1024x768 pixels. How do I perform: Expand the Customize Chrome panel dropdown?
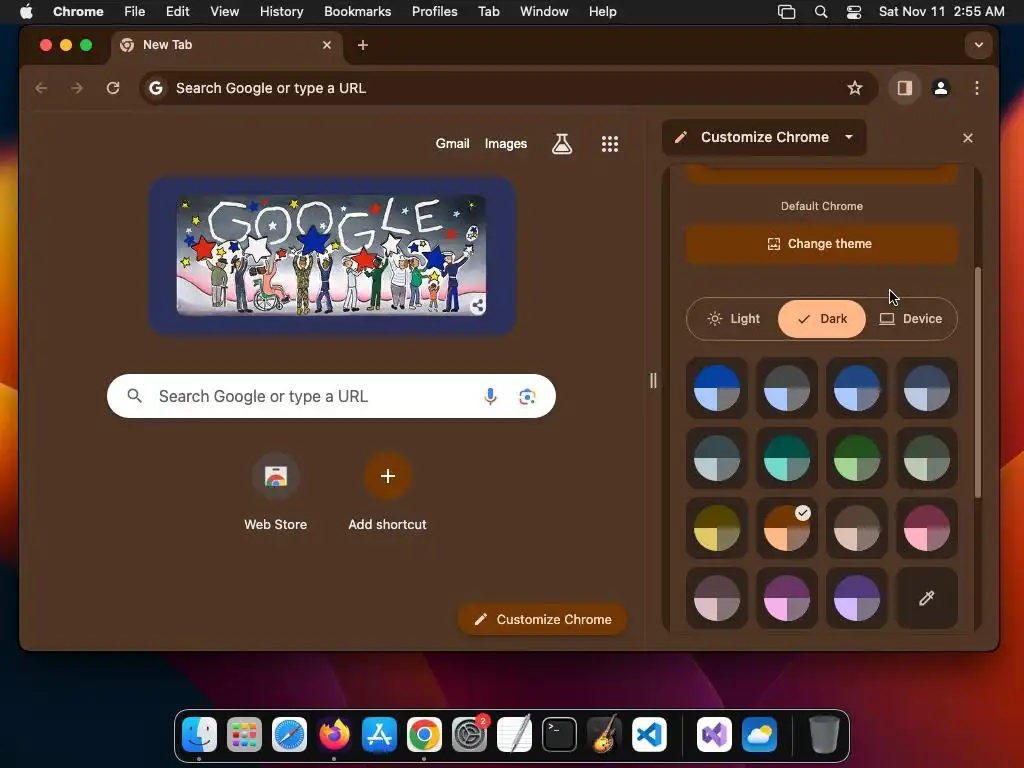pyautogui.click(x=849, y=137)
